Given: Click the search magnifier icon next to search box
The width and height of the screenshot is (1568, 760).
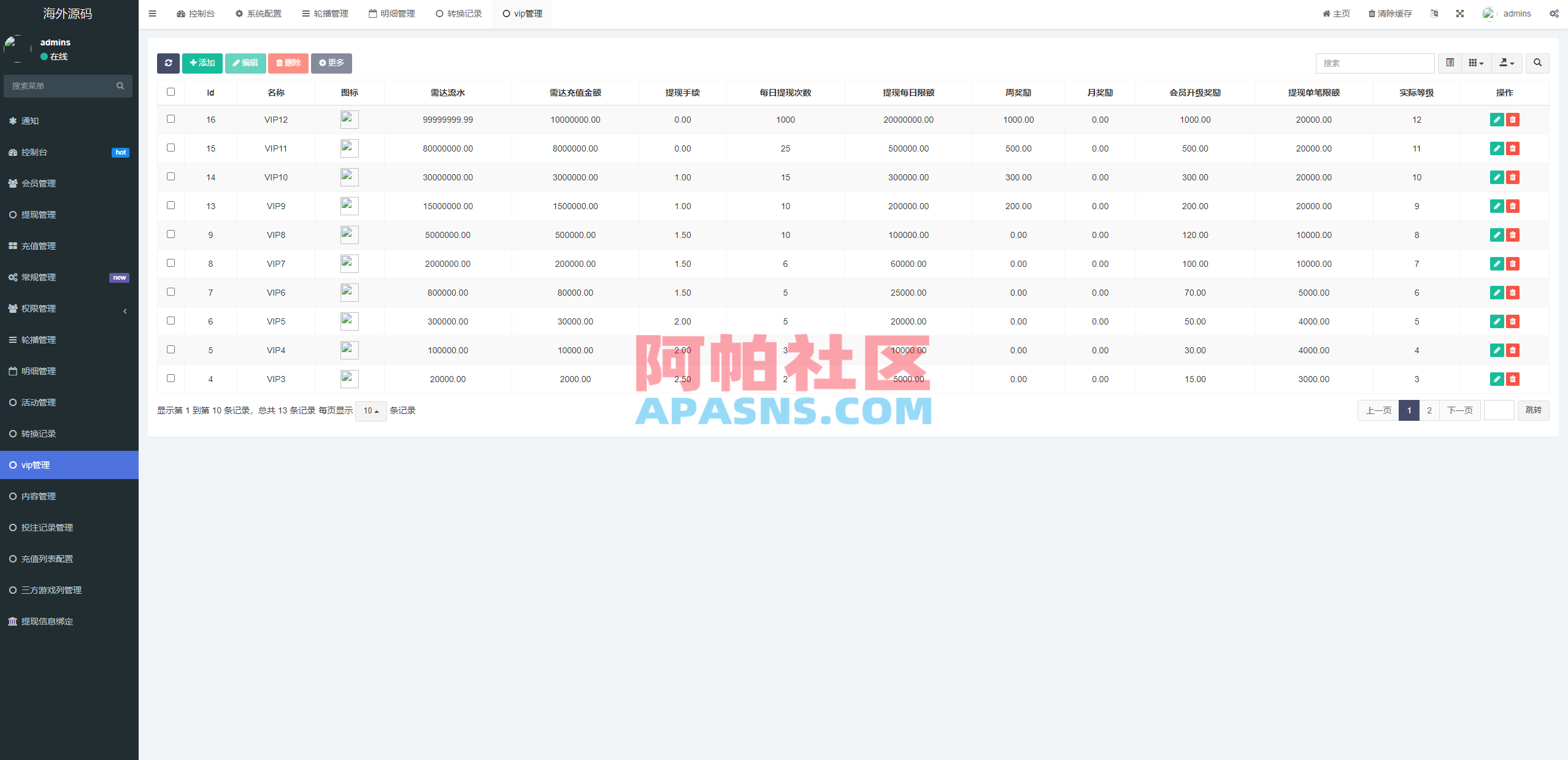Looking at the screenshot, I should click(x=1537, y=63).
